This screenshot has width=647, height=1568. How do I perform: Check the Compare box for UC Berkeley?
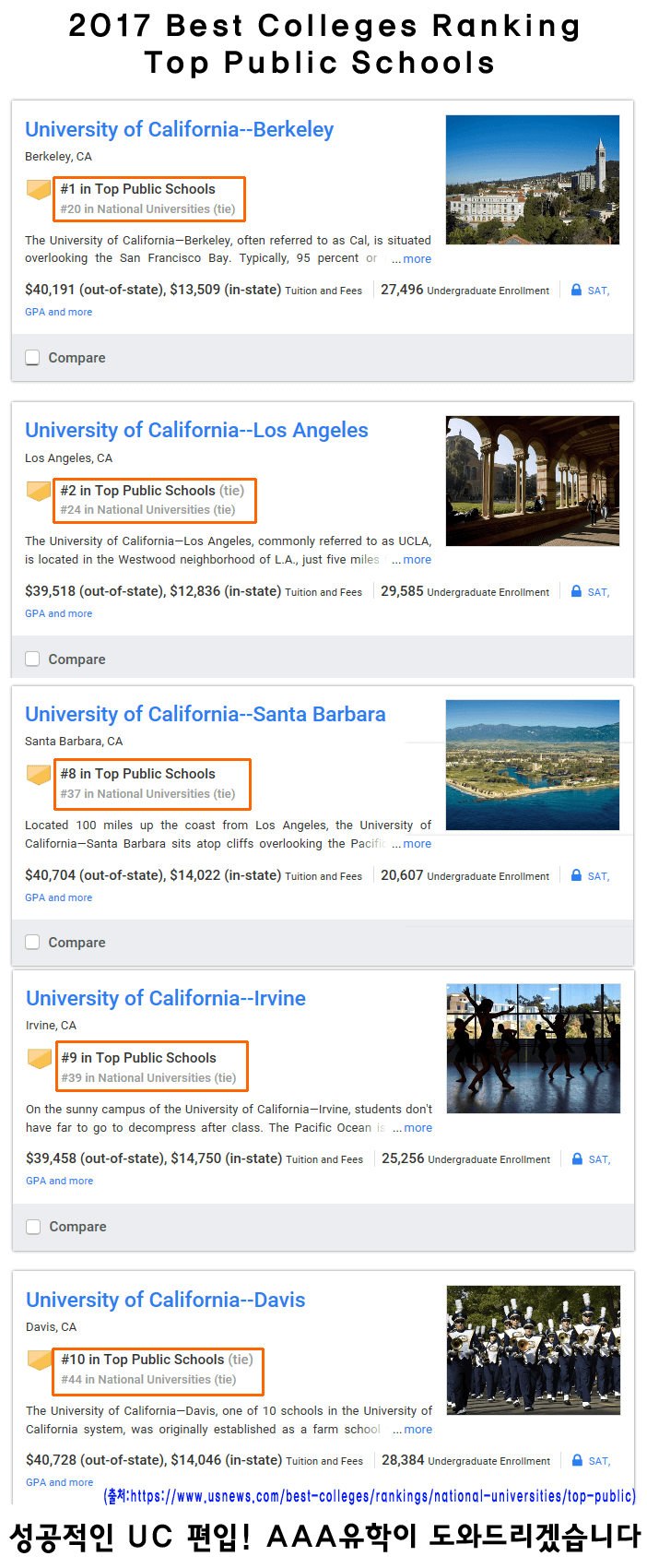tap(32, 358)
